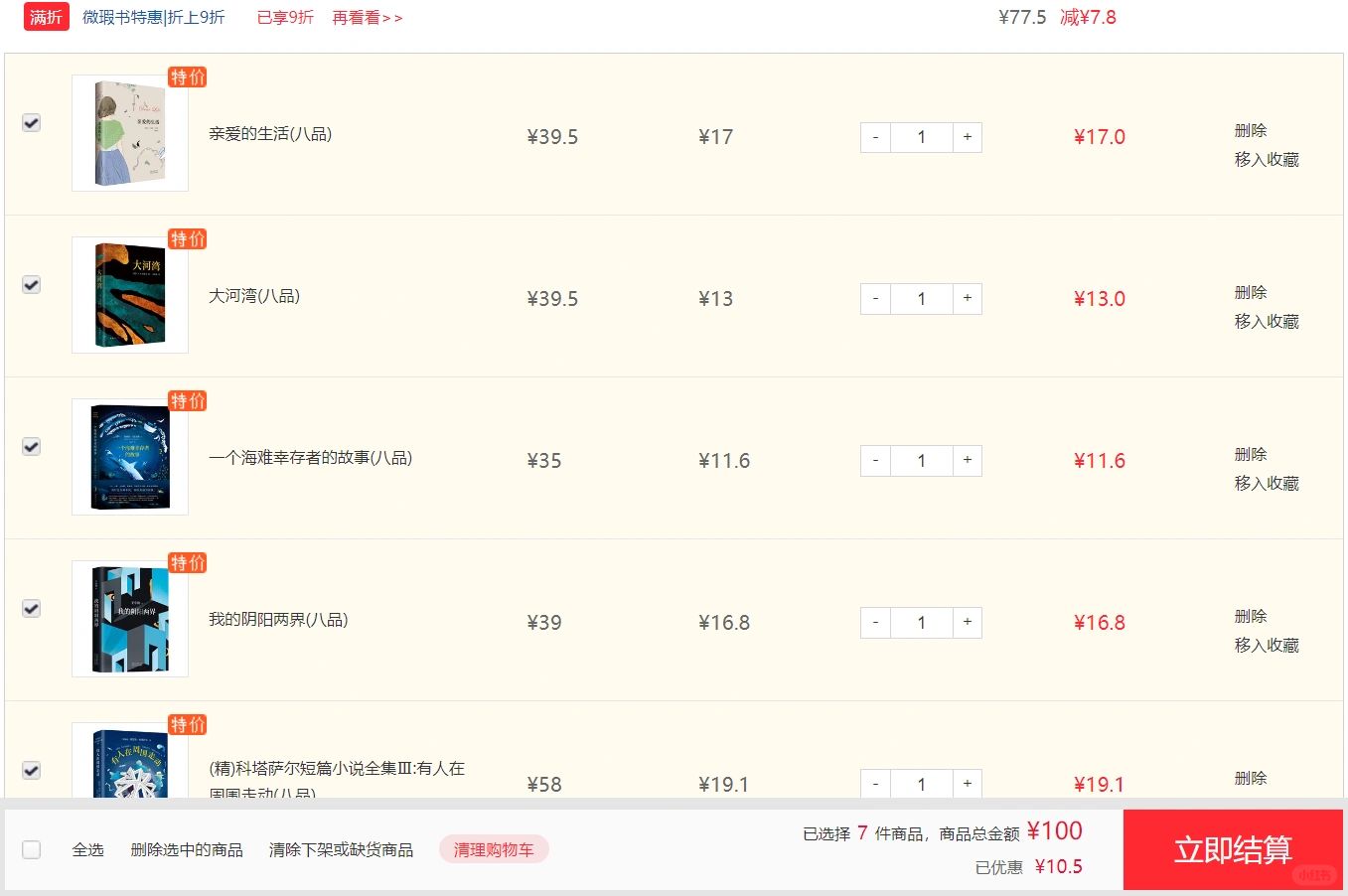Screen dimensions: 1348x896
Task: Delete 亲爱的生活 from cart
Action: click(1251, 130)
